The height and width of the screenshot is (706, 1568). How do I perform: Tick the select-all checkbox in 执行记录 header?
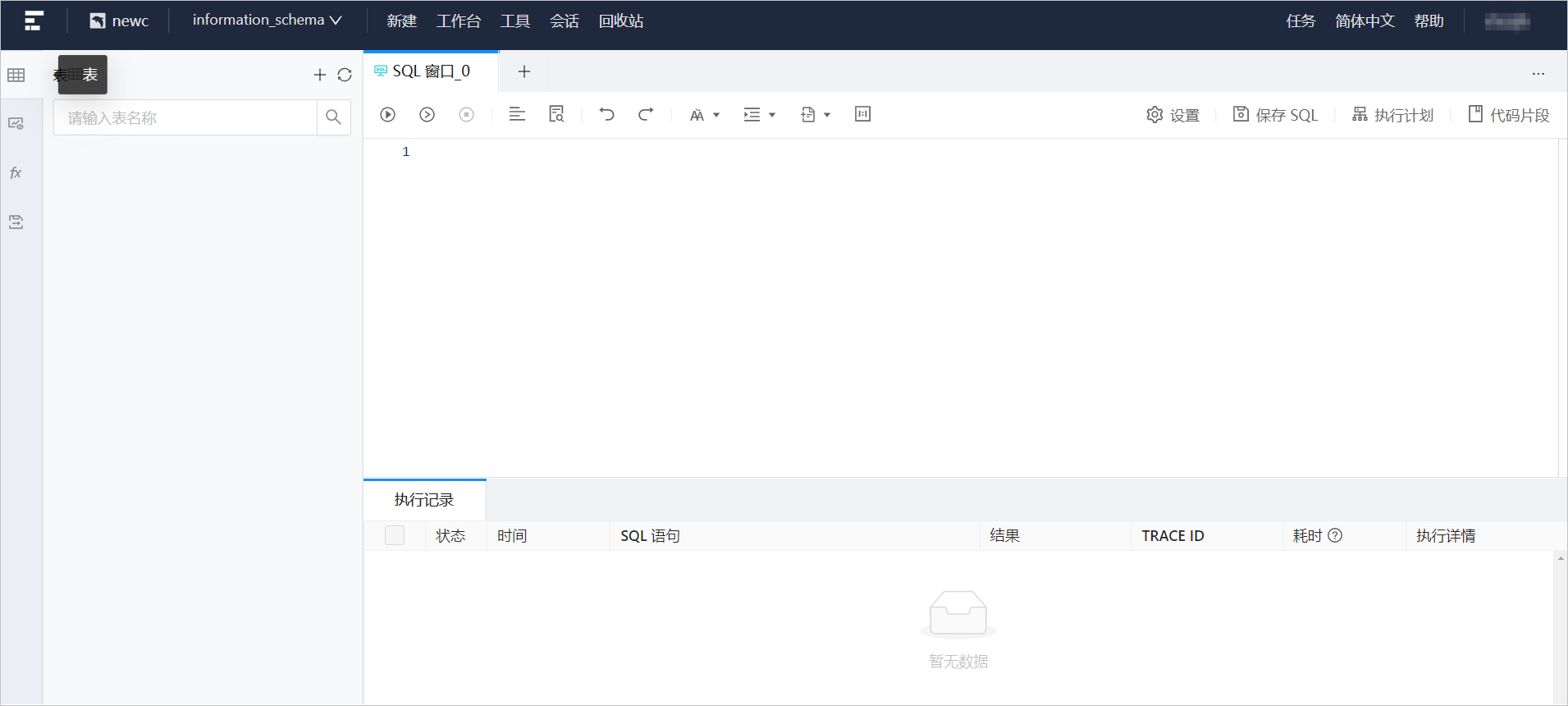(395, 536)
